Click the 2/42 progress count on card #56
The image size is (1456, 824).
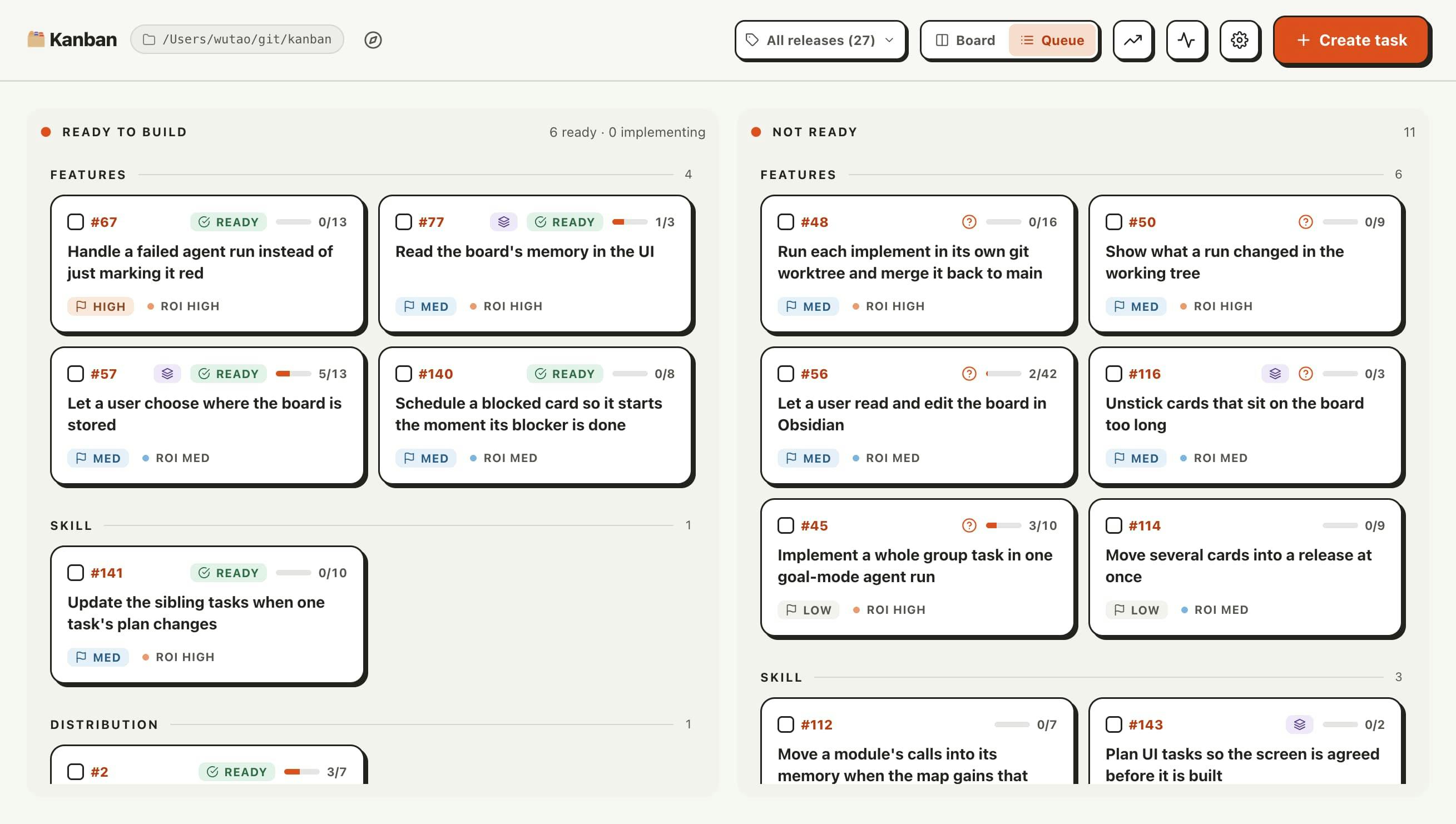click(x=1043, y=374)
